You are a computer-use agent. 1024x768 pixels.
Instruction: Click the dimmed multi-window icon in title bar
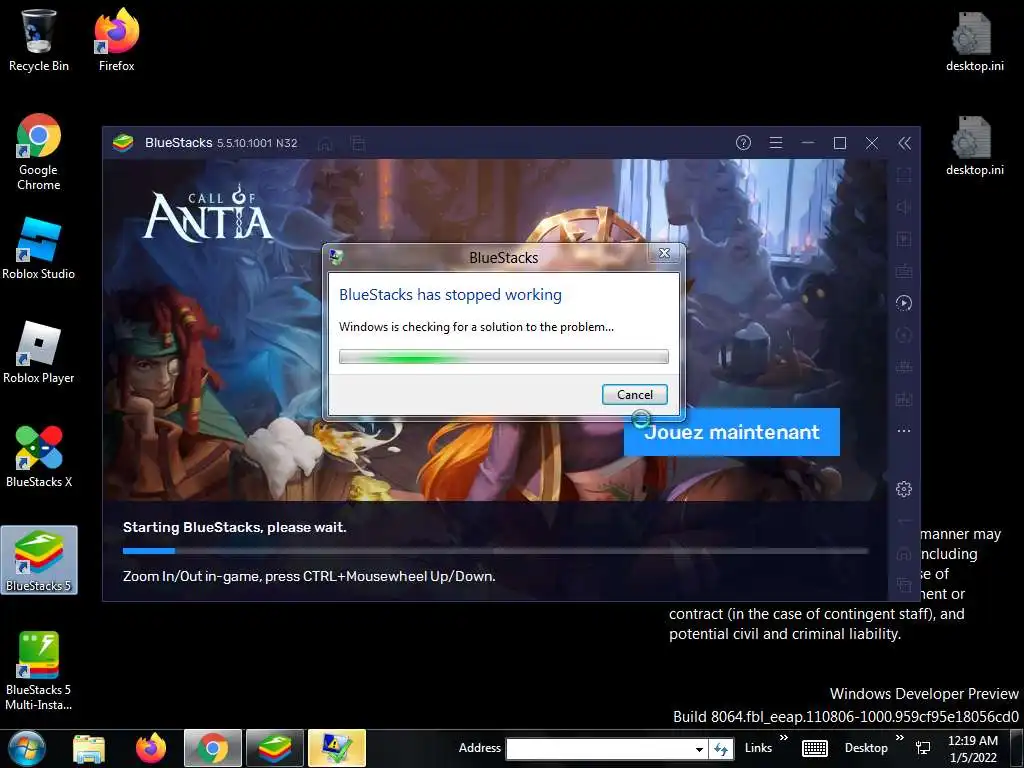point(358,143)
